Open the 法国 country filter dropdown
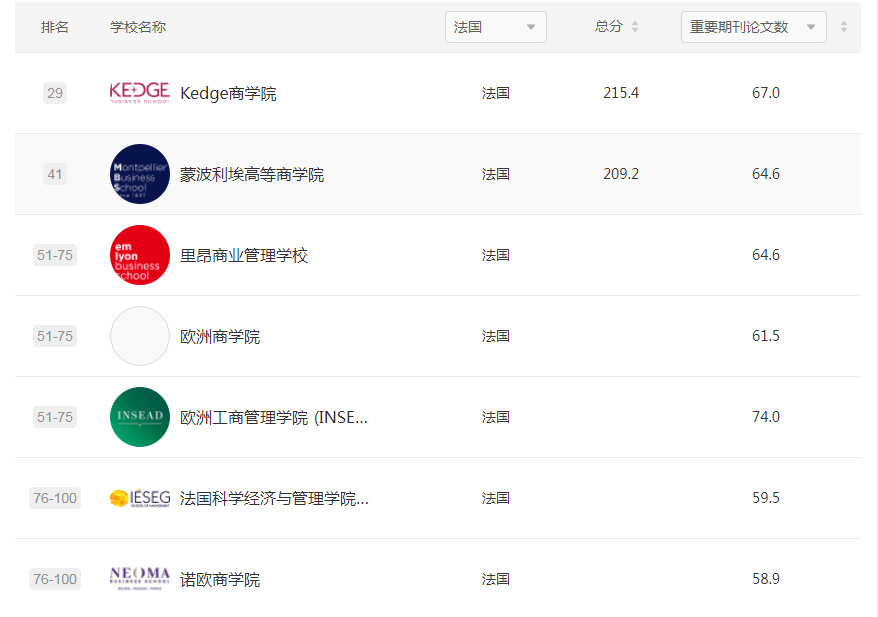Viewport: 878px width, 617px height. point(496,27)
